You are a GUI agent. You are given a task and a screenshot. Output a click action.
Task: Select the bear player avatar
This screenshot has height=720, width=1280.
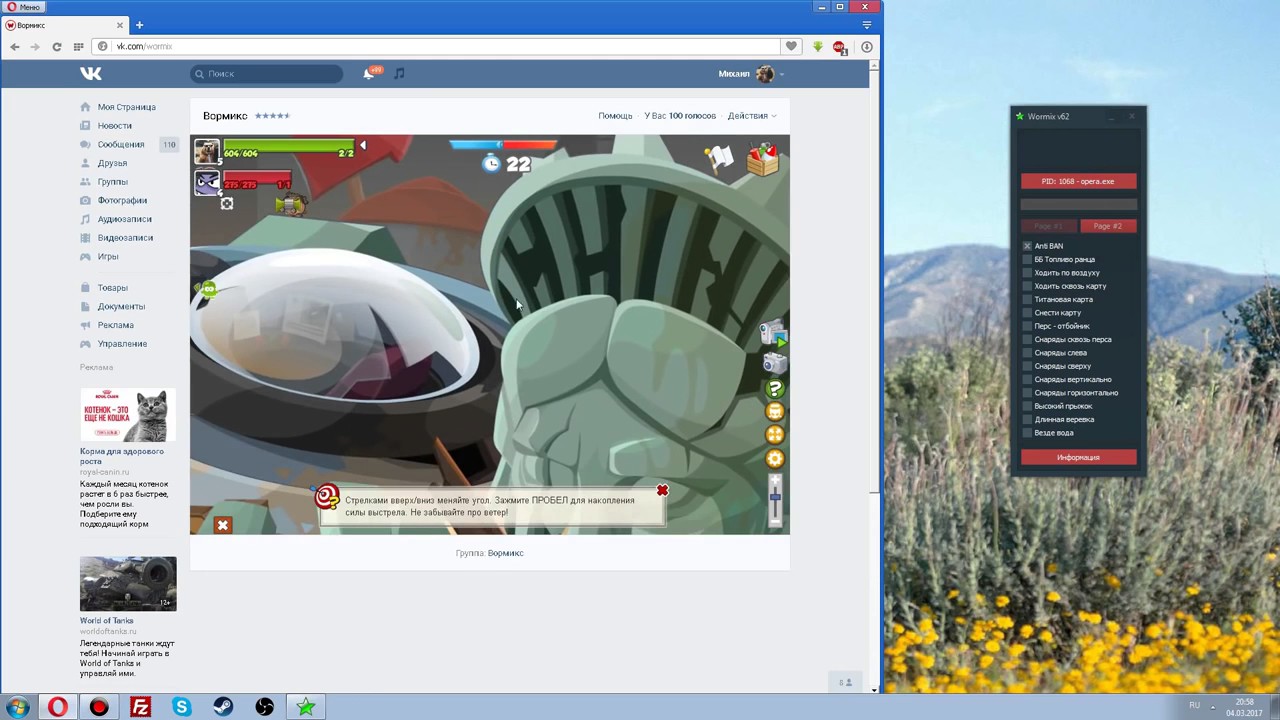tap(207, 152)
